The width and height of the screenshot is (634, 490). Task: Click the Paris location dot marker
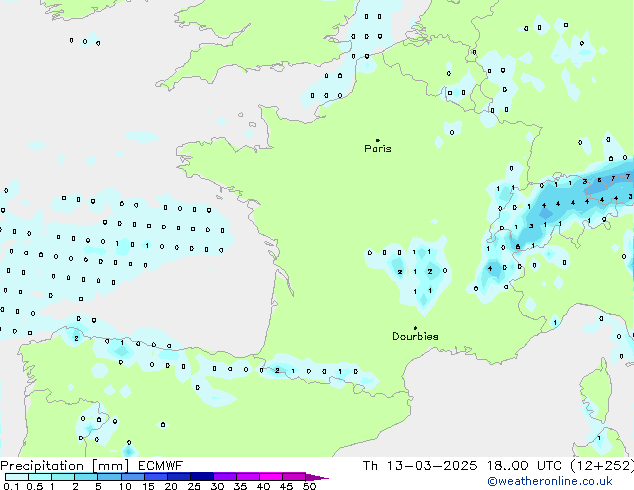tap(378, 140)
